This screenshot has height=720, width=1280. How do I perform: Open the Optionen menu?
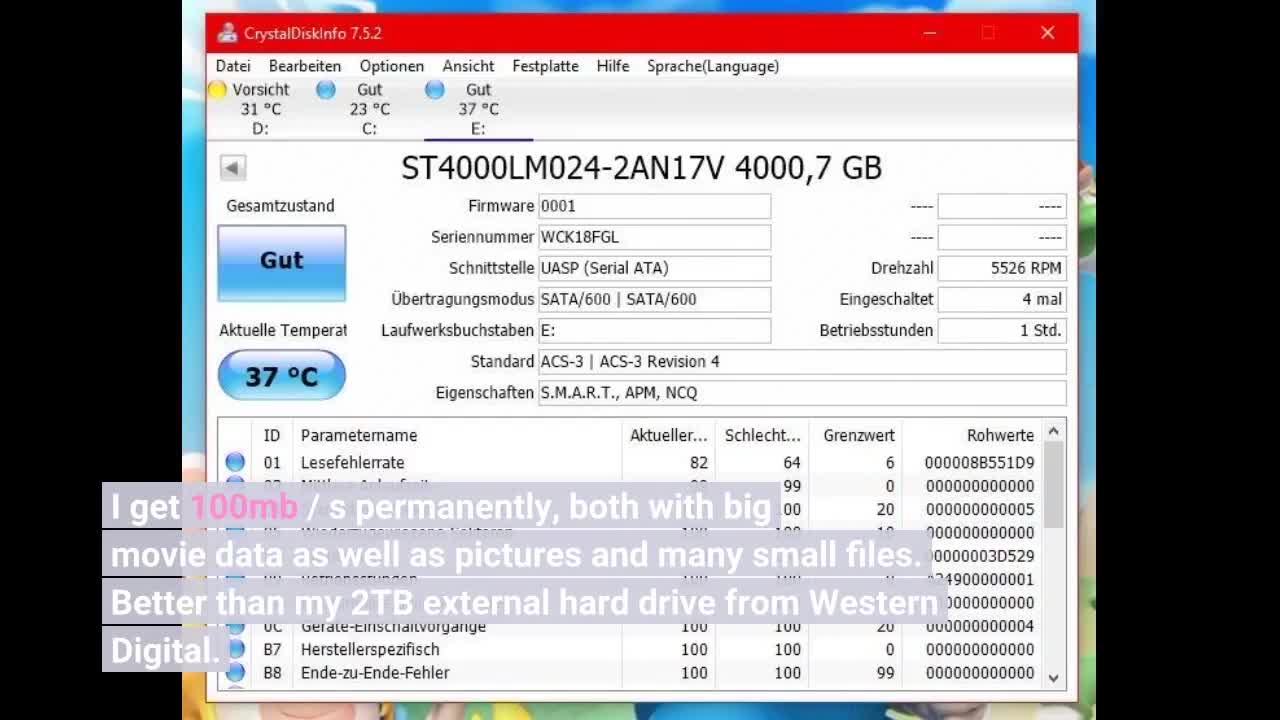392,66
